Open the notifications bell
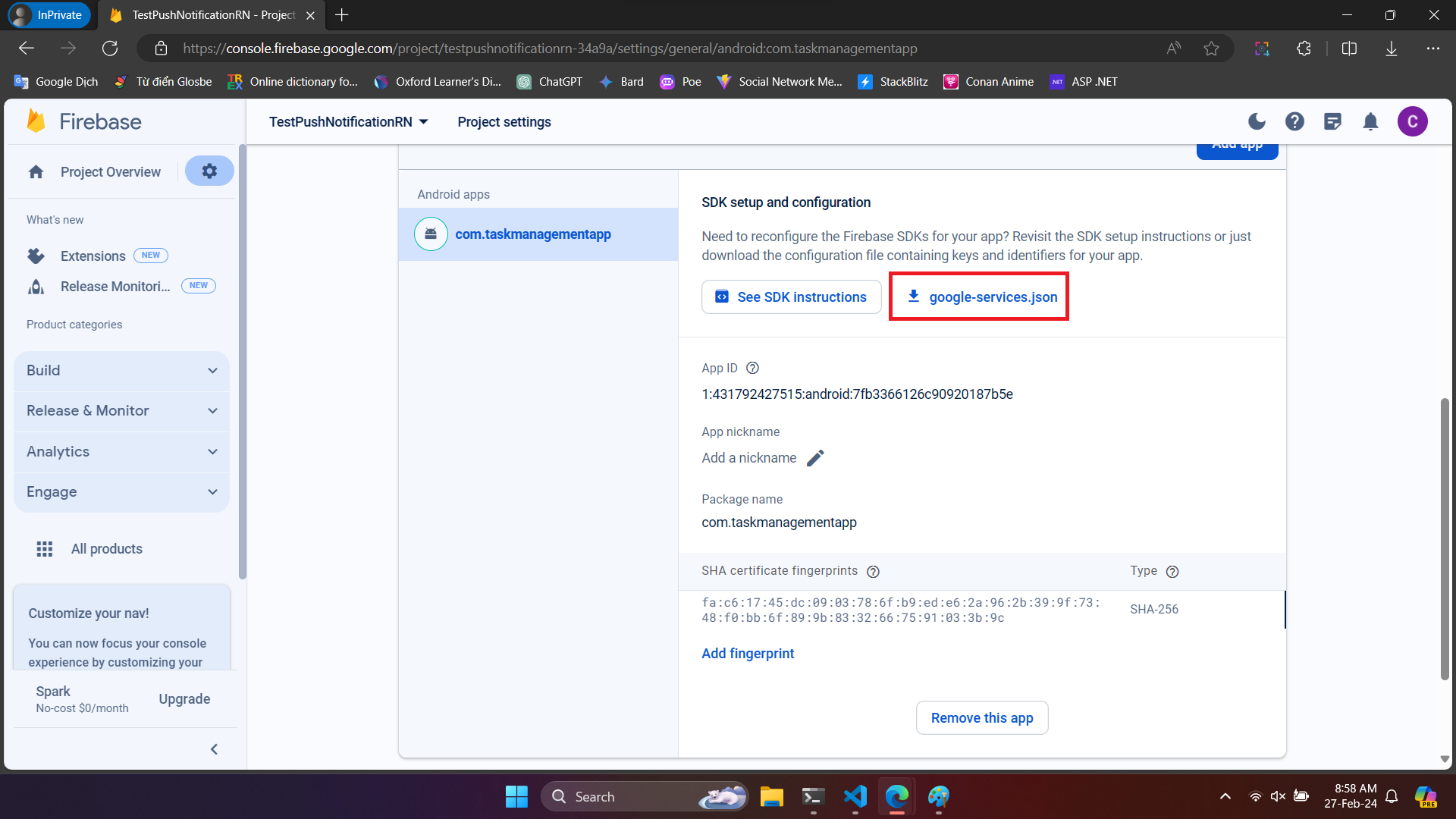 coord(1370,121)
